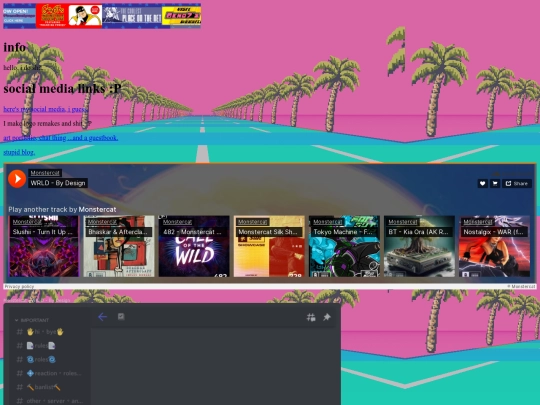Play the WRLD - By Design track
This screenshot has width=540, height=405.
(17, 178)
